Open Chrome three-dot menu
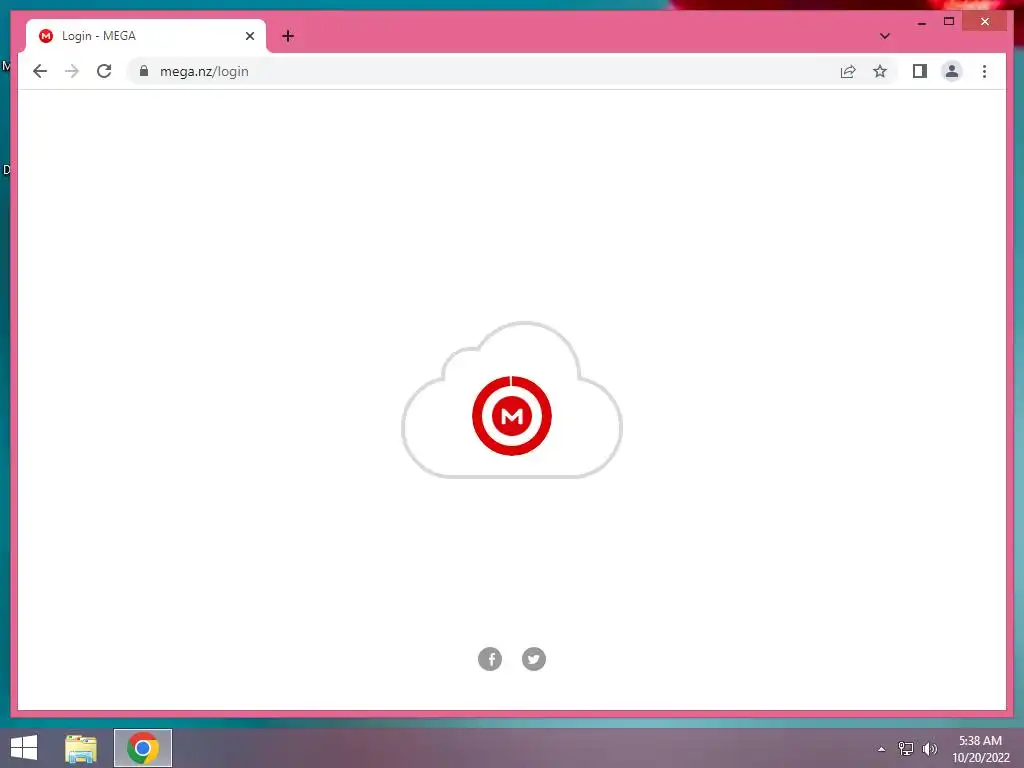This screenshot has height=768, width=1024. coord(984,71)
